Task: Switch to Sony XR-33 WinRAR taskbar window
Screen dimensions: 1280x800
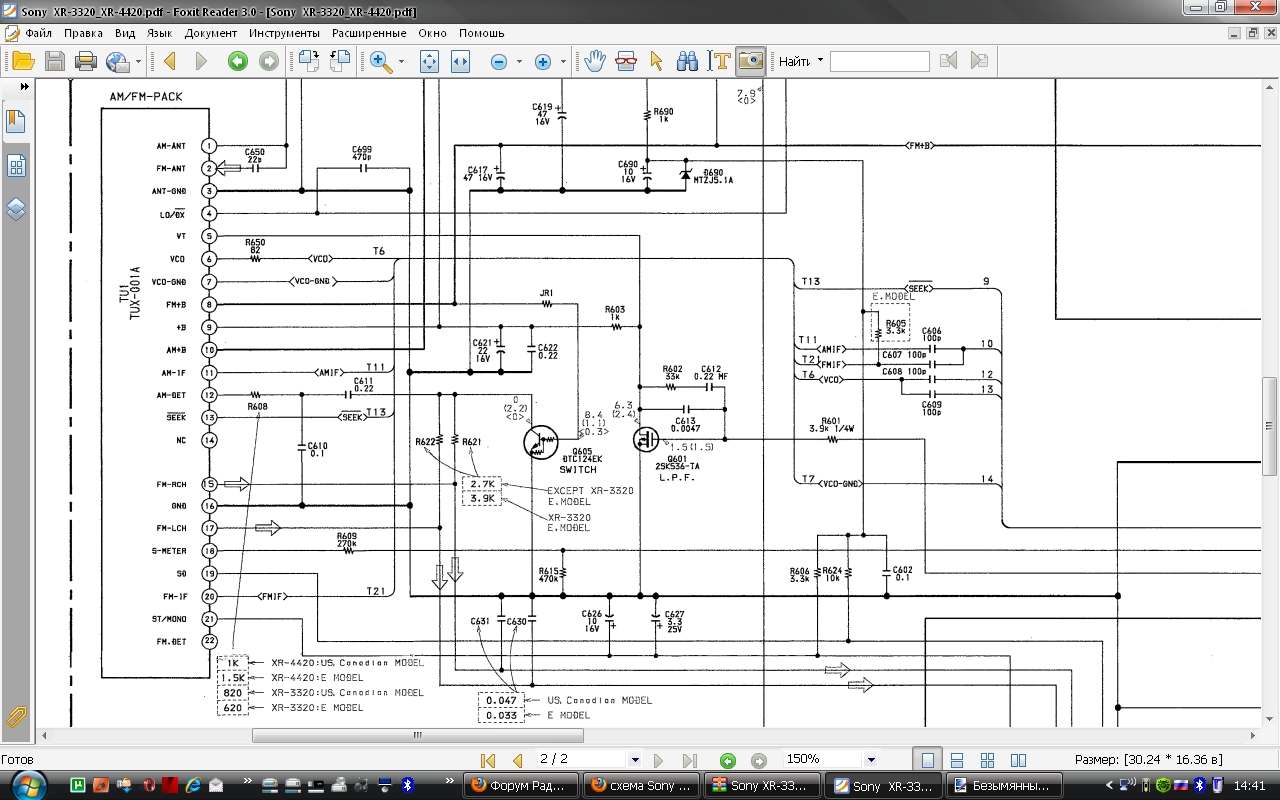Action: [x=762, y=785]
